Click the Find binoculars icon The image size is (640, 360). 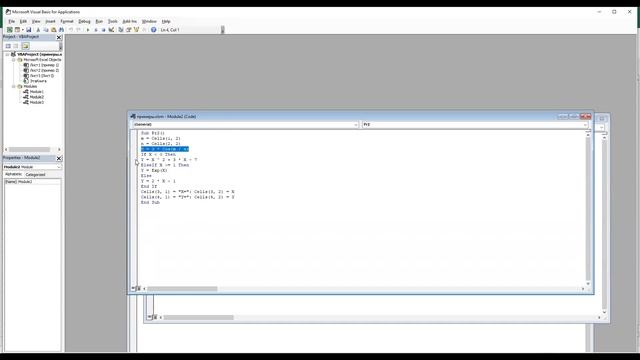click(x=61, y=30)
